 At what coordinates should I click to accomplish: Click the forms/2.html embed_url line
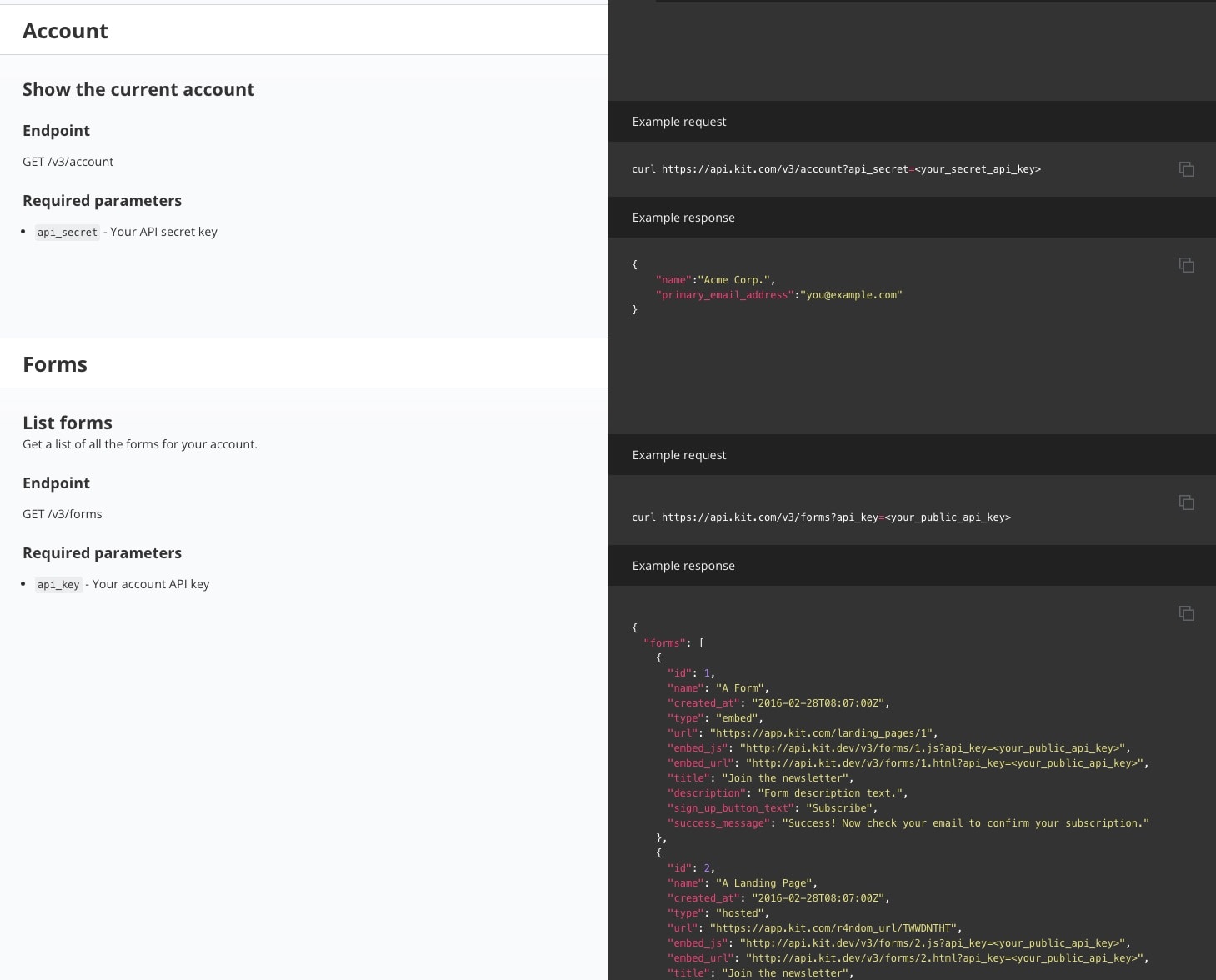908,958
